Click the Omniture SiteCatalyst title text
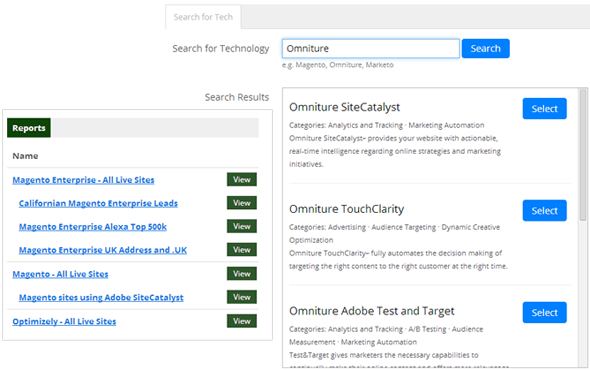 344,107
